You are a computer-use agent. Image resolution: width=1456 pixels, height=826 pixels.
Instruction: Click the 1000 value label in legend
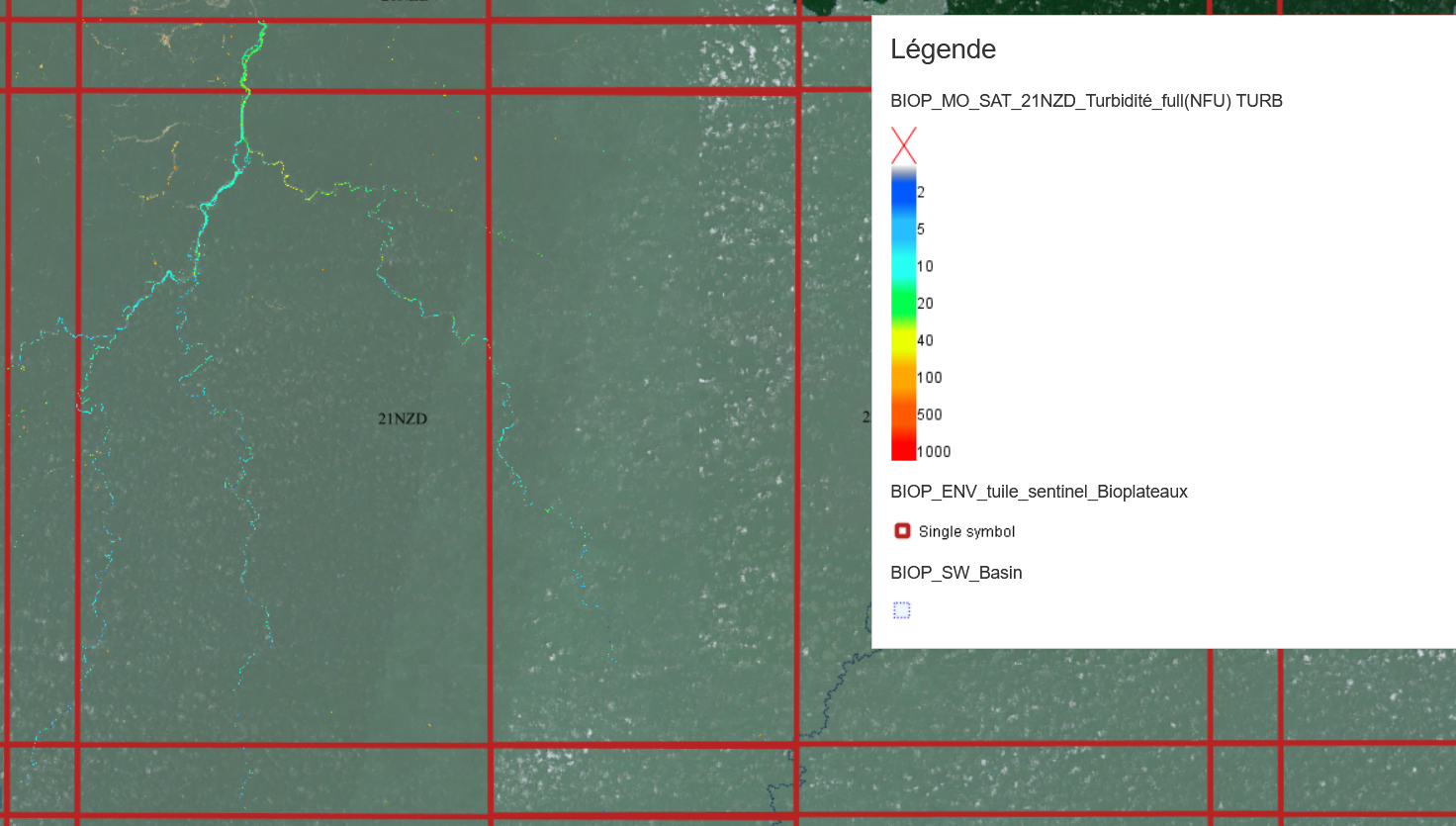(934, 452)
